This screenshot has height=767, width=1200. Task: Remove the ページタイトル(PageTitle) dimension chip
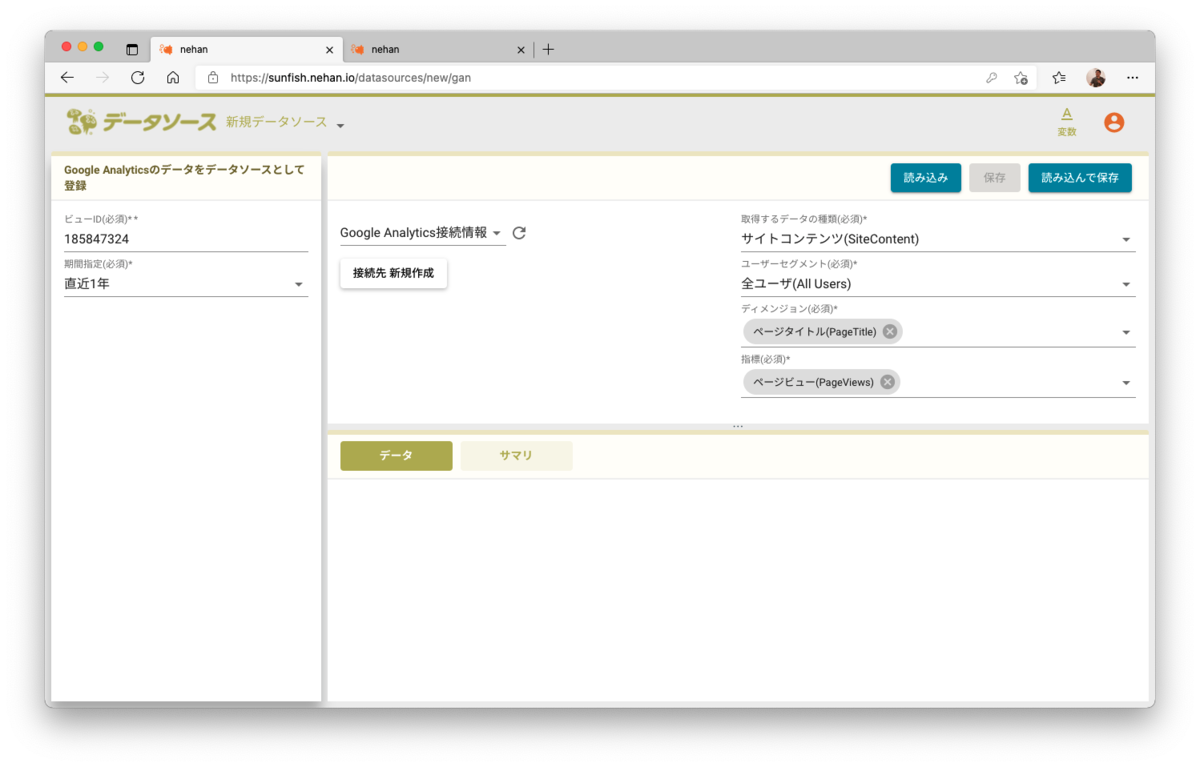pyautogui.click(x=889, y=331)
